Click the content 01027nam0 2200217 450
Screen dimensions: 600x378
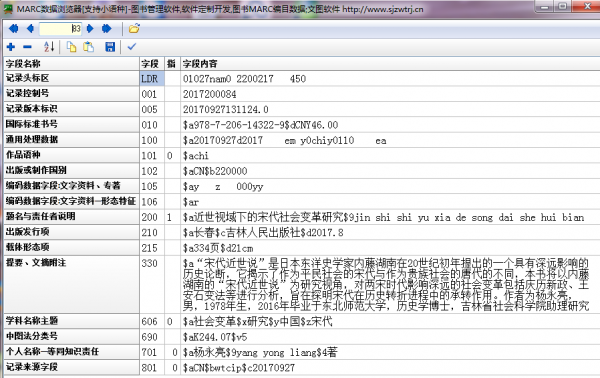pyautogui.click(x=244, y=79)
